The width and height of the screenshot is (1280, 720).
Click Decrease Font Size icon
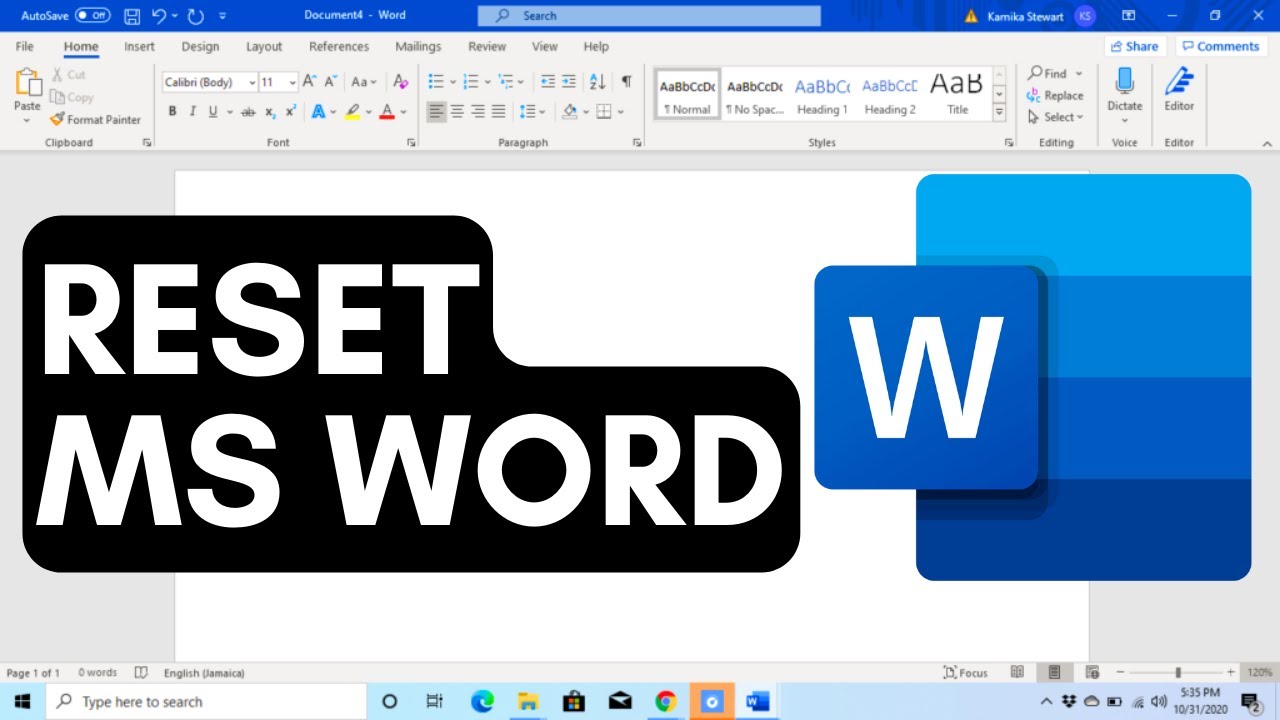[x=330, y=82]
